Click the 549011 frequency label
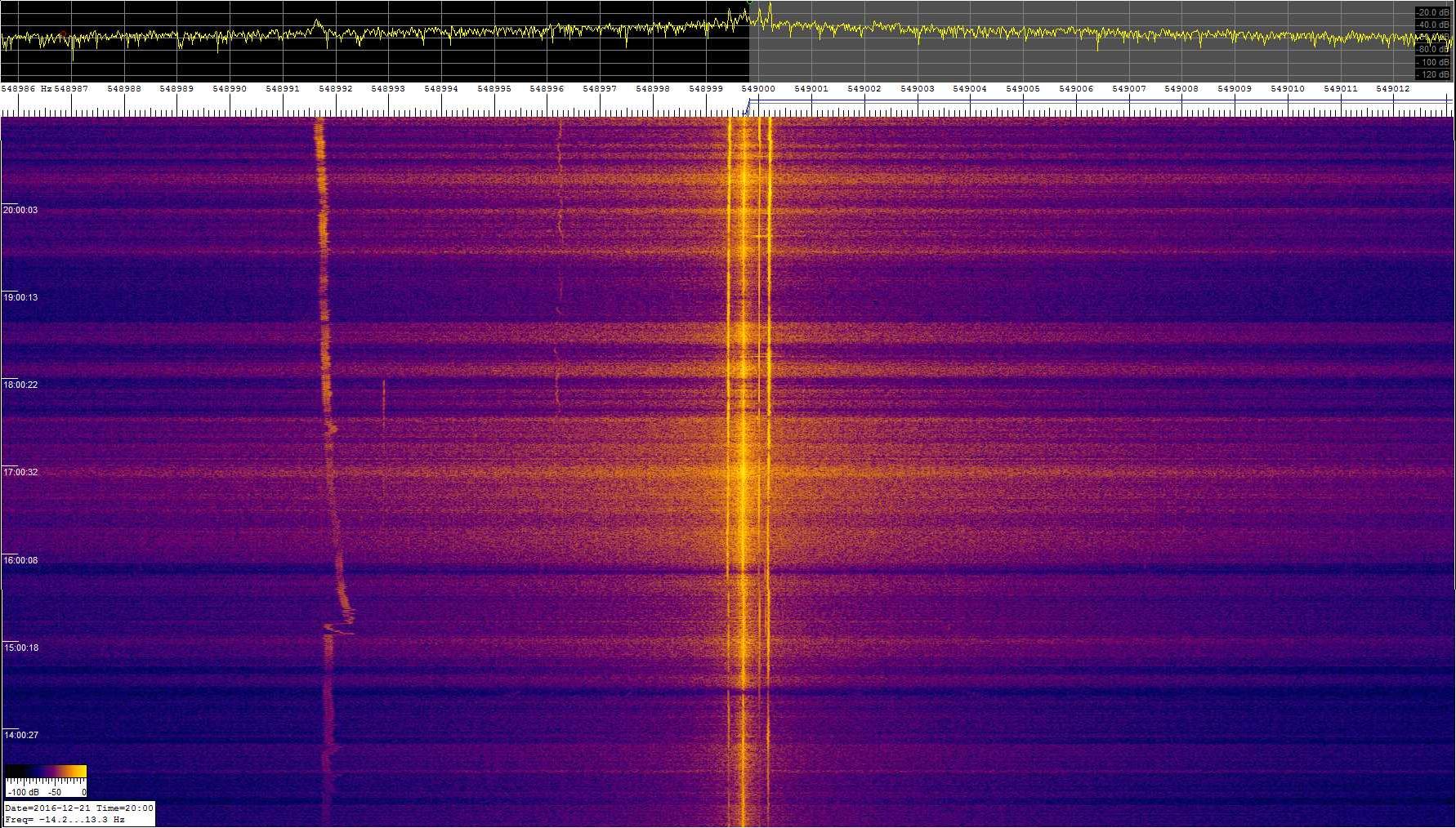Viewport: 1456px width, 828px height. tap(1341, 88)
